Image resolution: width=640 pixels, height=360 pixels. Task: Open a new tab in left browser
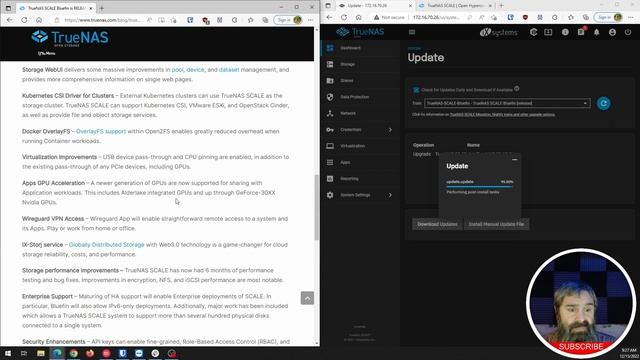(102, 8)
